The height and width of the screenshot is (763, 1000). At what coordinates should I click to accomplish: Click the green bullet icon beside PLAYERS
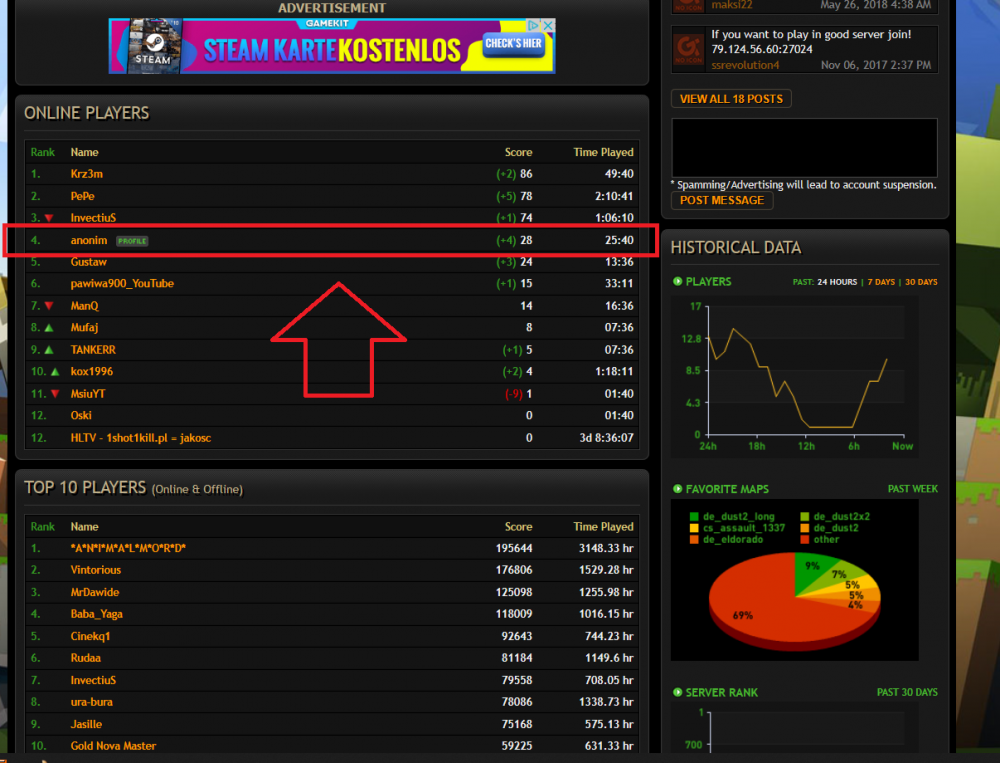678,282
